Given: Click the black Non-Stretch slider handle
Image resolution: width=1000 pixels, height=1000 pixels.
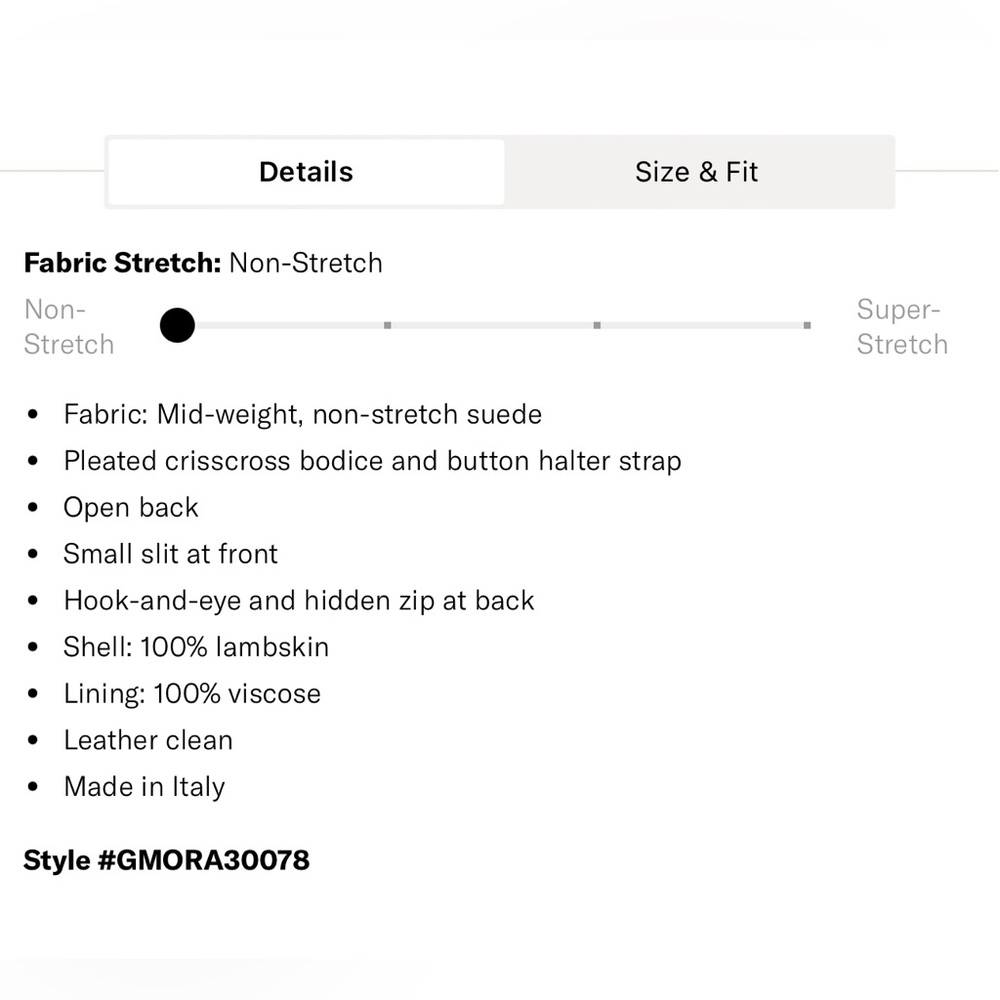Looking at the screenshot, I should [x=177, y=325].
